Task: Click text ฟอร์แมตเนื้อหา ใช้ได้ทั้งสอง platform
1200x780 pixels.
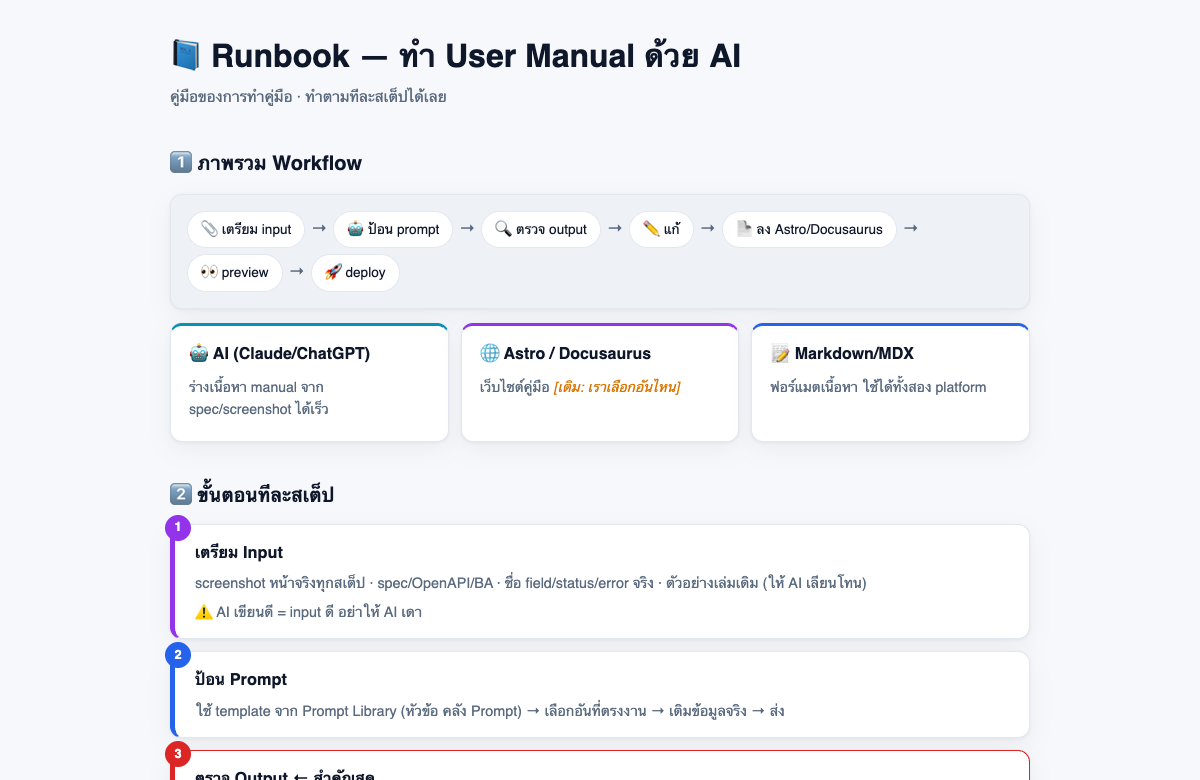Action: click(x=878, y=387)
